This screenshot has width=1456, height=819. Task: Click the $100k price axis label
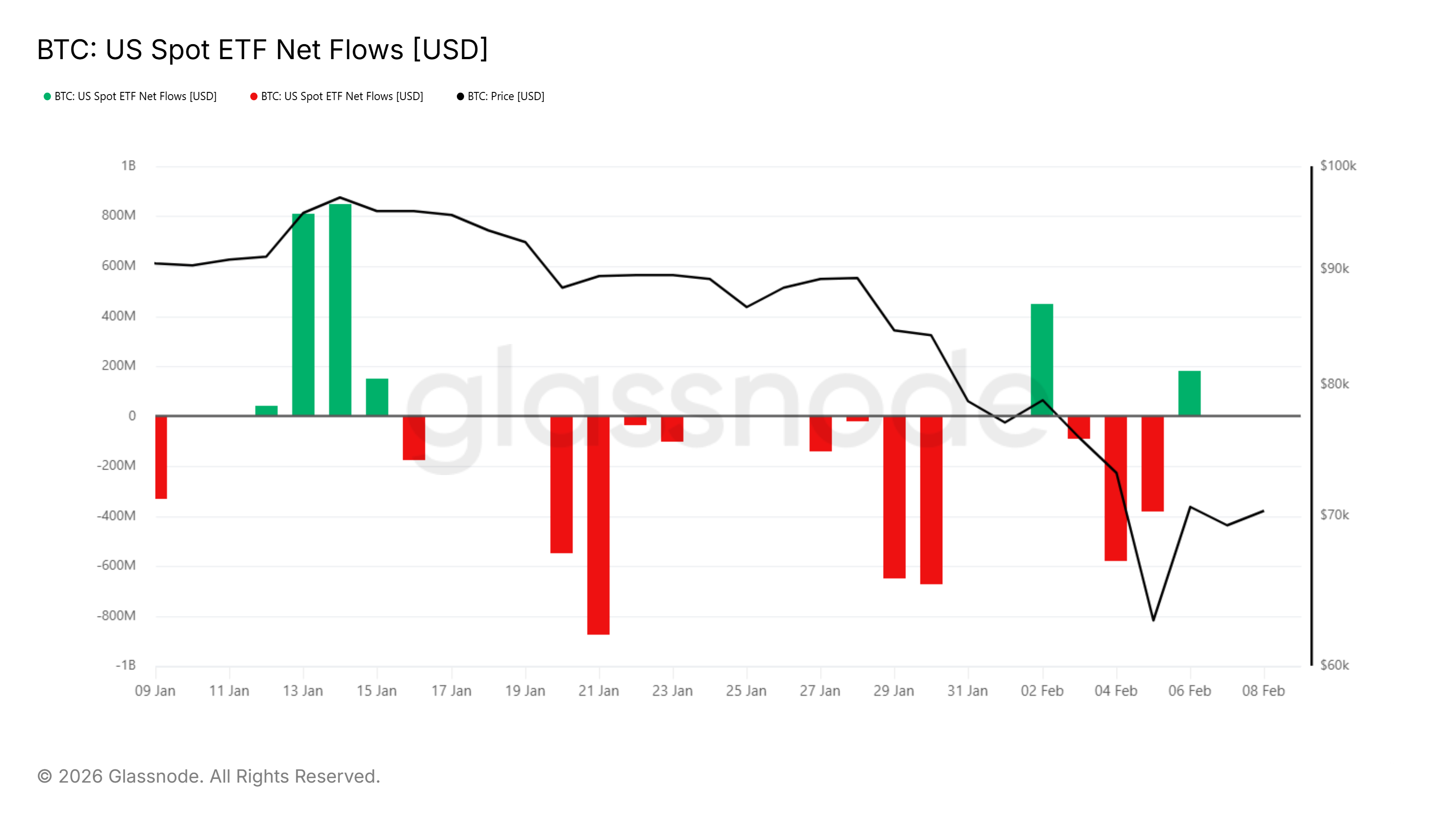point(1337,166)
